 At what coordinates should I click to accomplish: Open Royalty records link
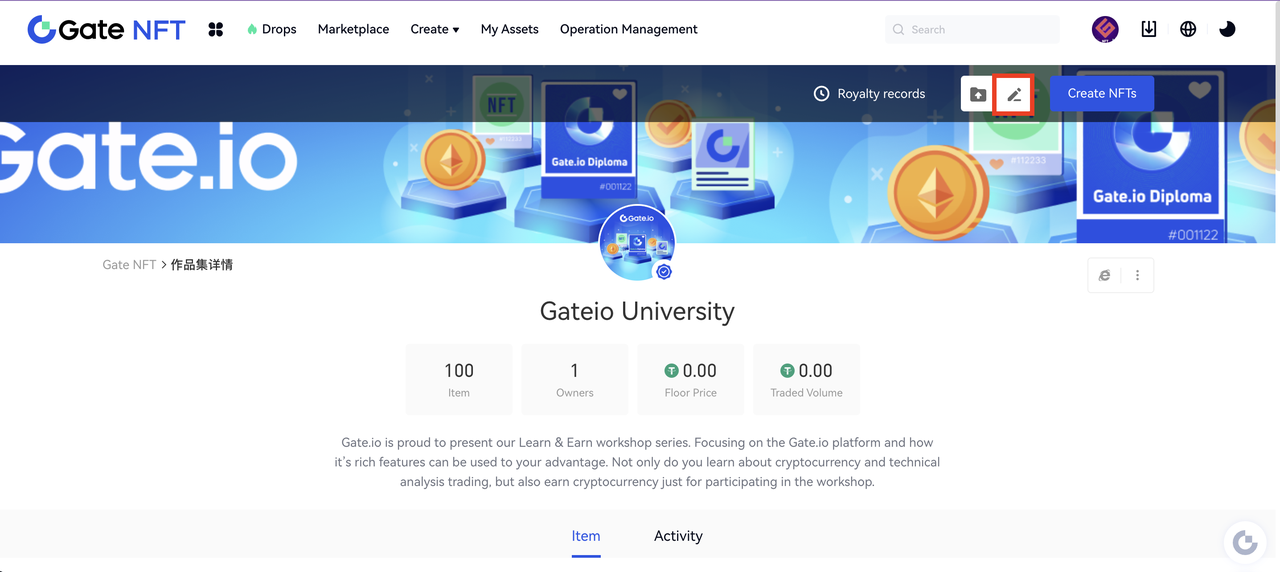click(x=869, y=94)
